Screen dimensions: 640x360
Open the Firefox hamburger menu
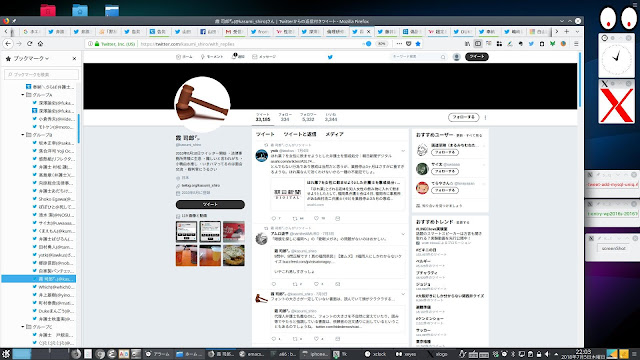click(x=576, y=44)
